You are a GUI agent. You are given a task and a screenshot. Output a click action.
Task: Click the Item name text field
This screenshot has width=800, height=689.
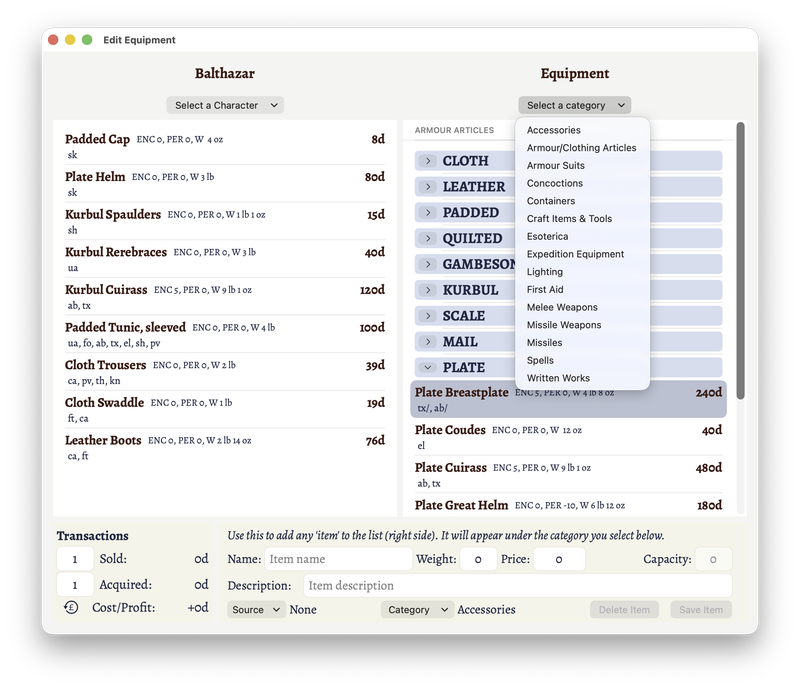point(338,560)
